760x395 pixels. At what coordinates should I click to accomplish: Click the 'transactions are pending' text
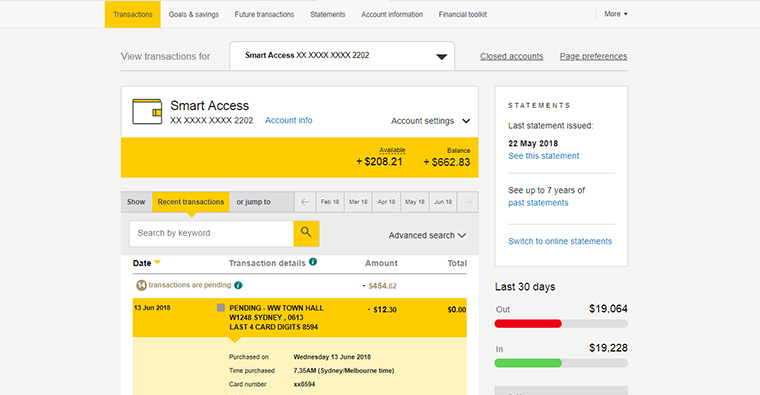pos(190,285)
